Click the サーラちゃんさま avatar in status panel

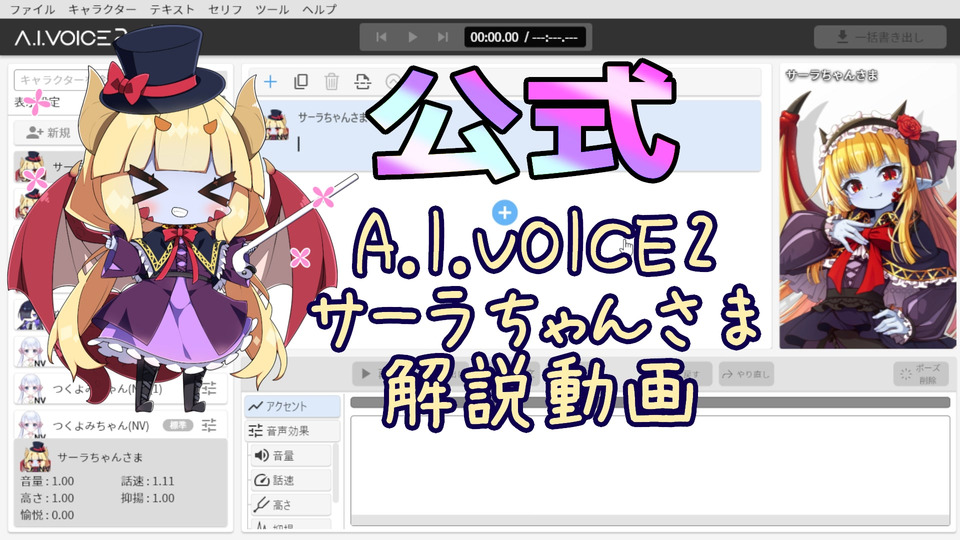(x=35, y=457)
